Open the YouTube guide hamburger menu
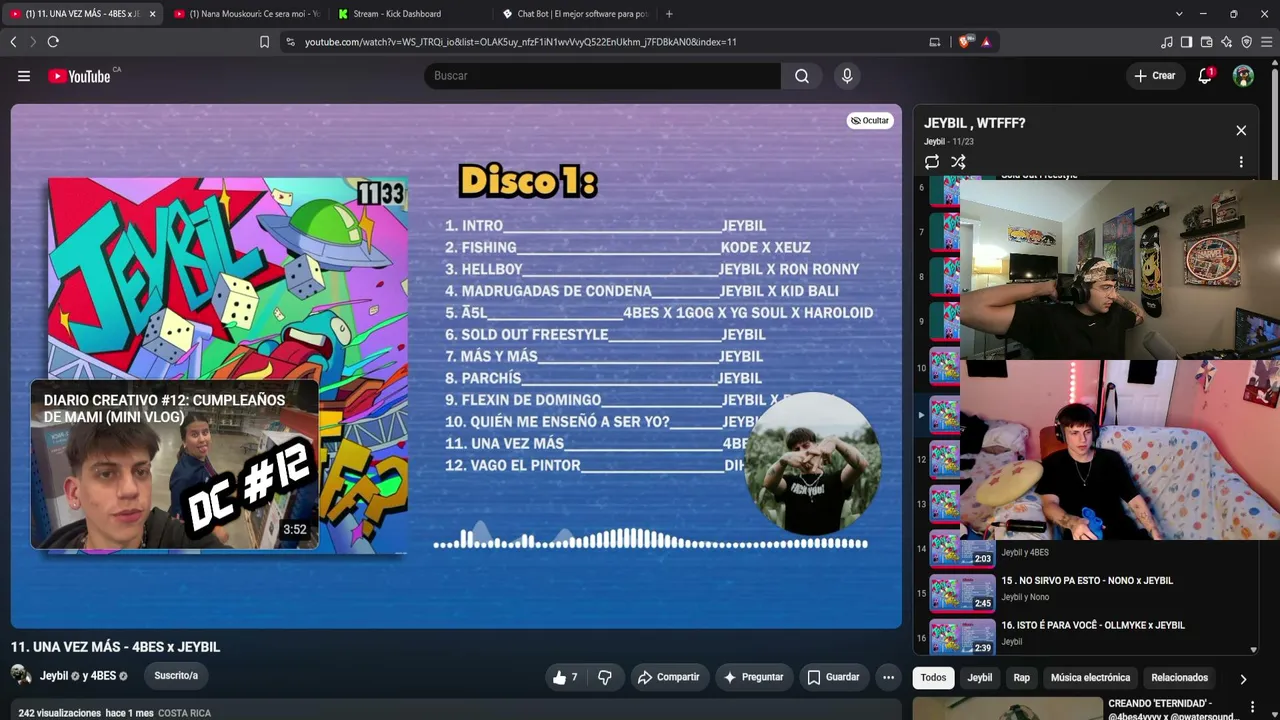 pos(24,76)
